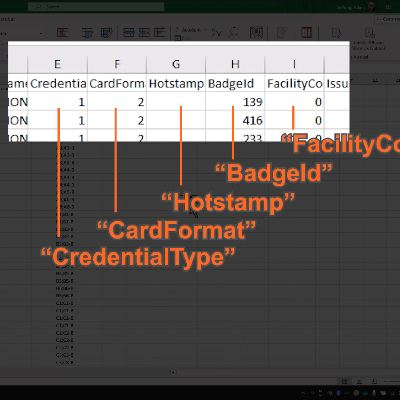Switch to Page Layout view
The height and width of the screenshot is (400, 400).
pos(360,381)
